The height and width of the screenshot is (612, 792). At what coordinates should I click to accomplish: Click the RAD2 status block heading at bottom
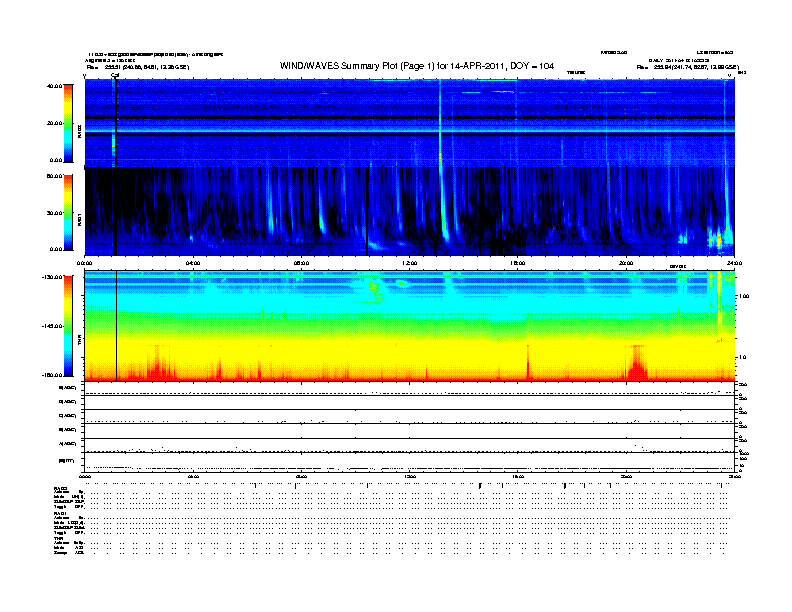[x=60, y=489]
